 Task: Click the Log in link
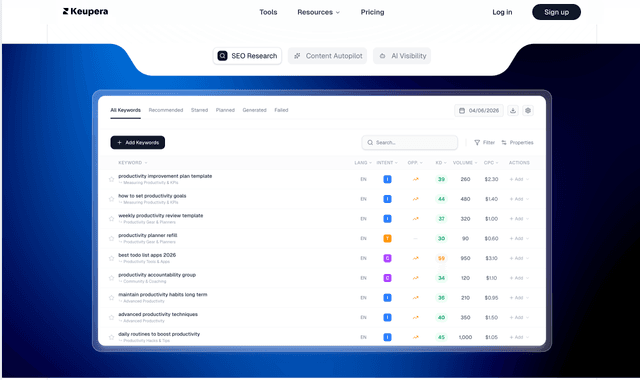tap(502, 12)
